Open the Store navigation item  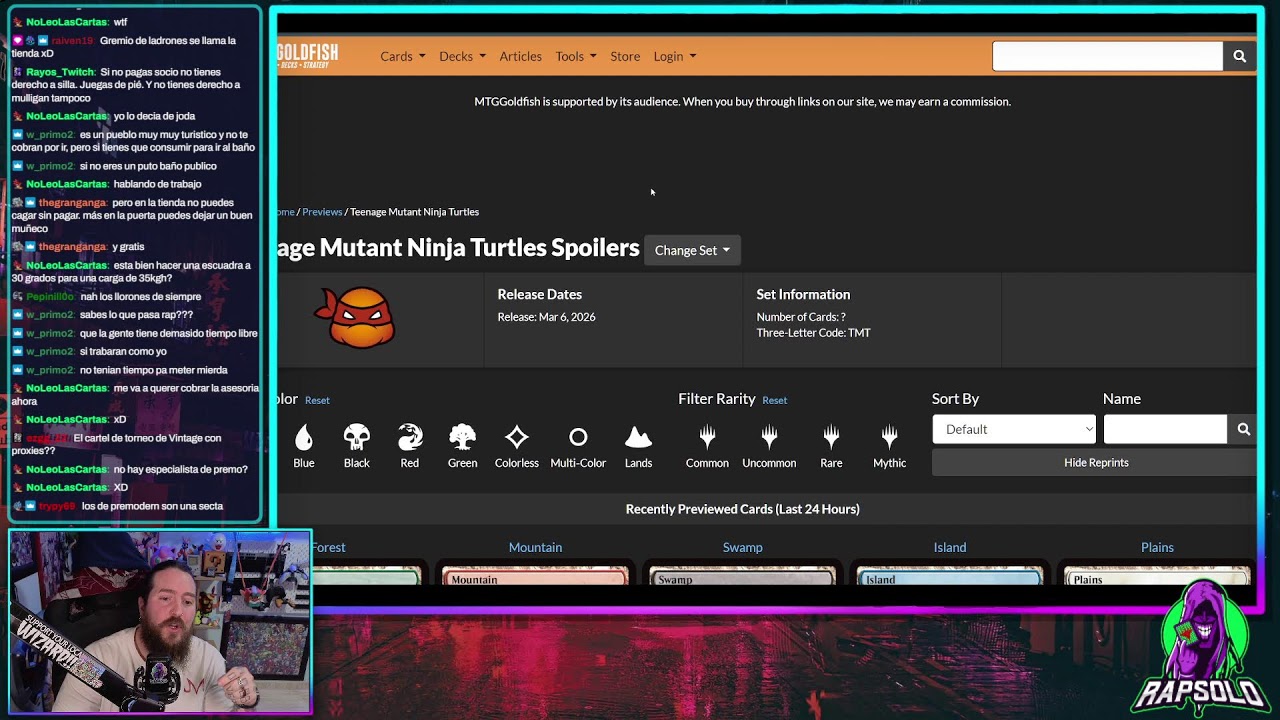pyautogui.click(x=625, y=56)
